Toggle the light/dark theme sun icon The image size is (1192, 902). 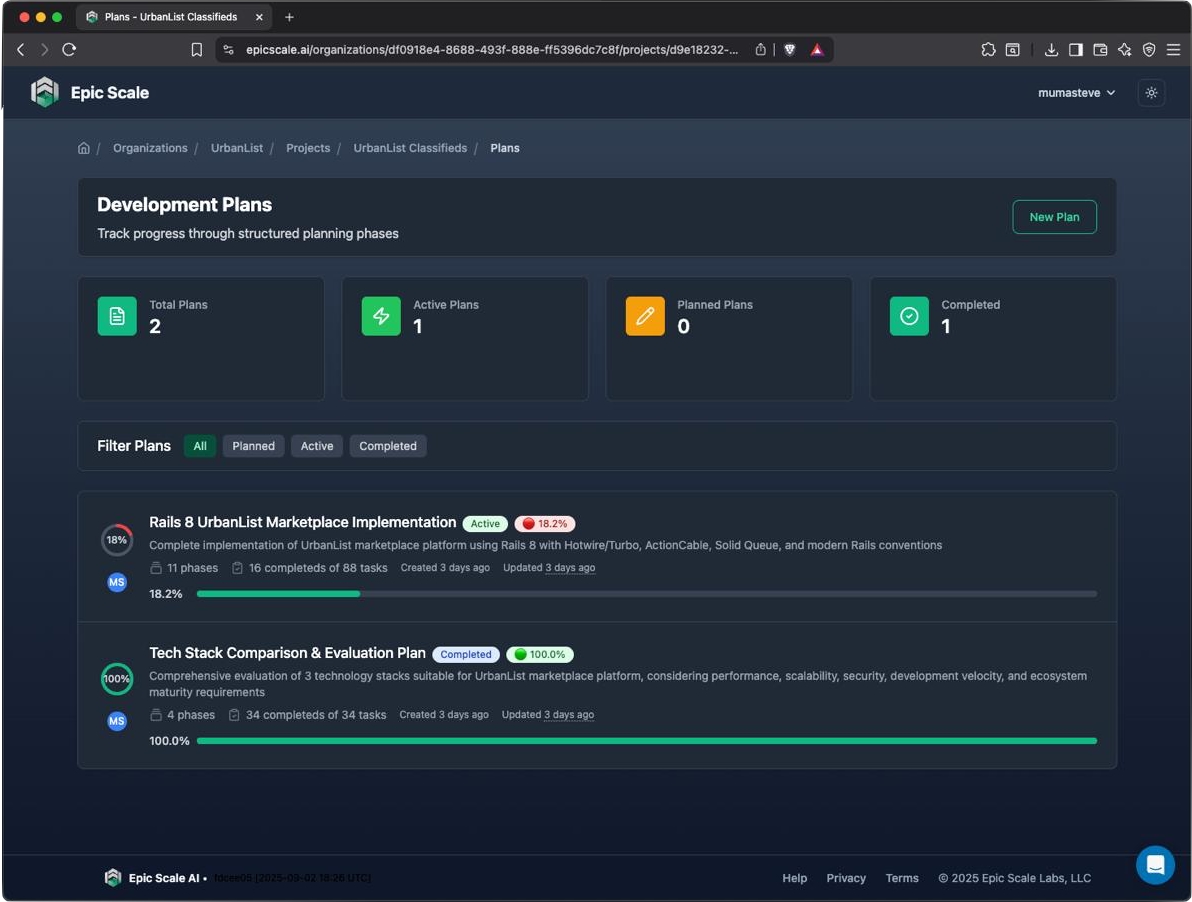pos(1151,93)
